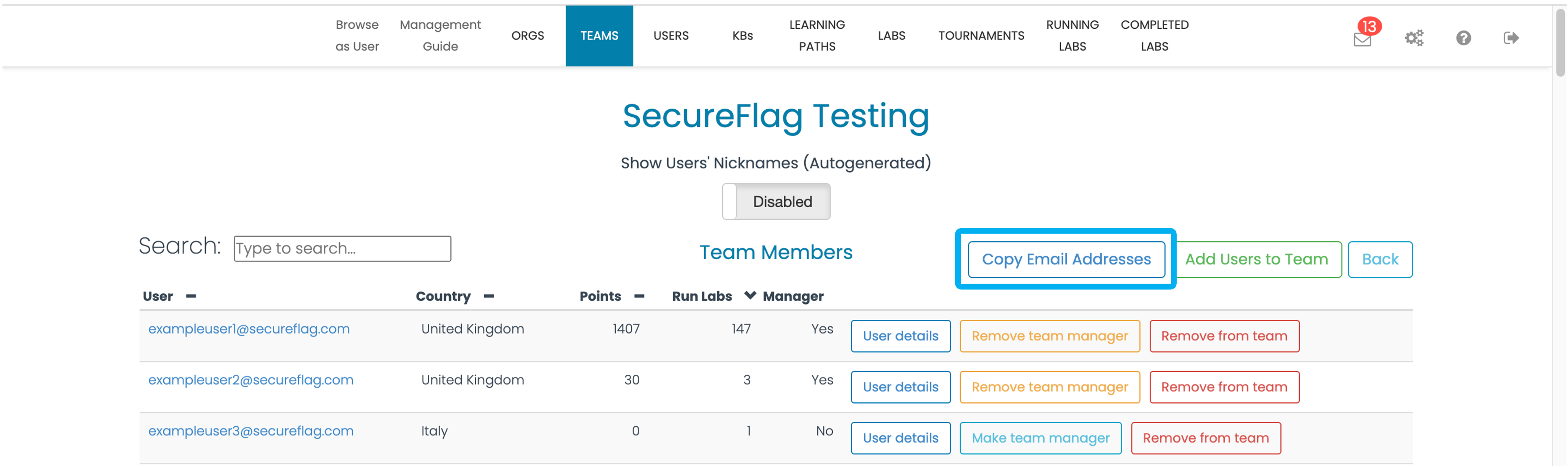Remove exampleuser1 from team
This screenshot has height=467, width=1568.
click(x=1224, y=336)
